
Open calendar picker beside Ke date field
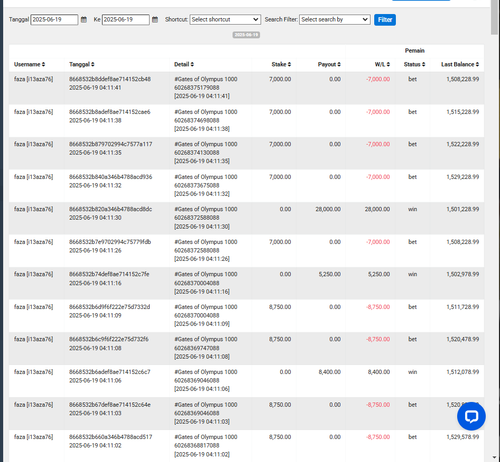(155, 20)
